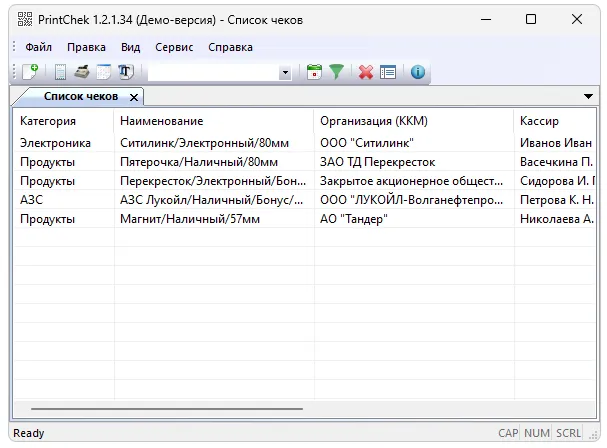
Task: Open the Справка menu
Action: coord(230,47)
